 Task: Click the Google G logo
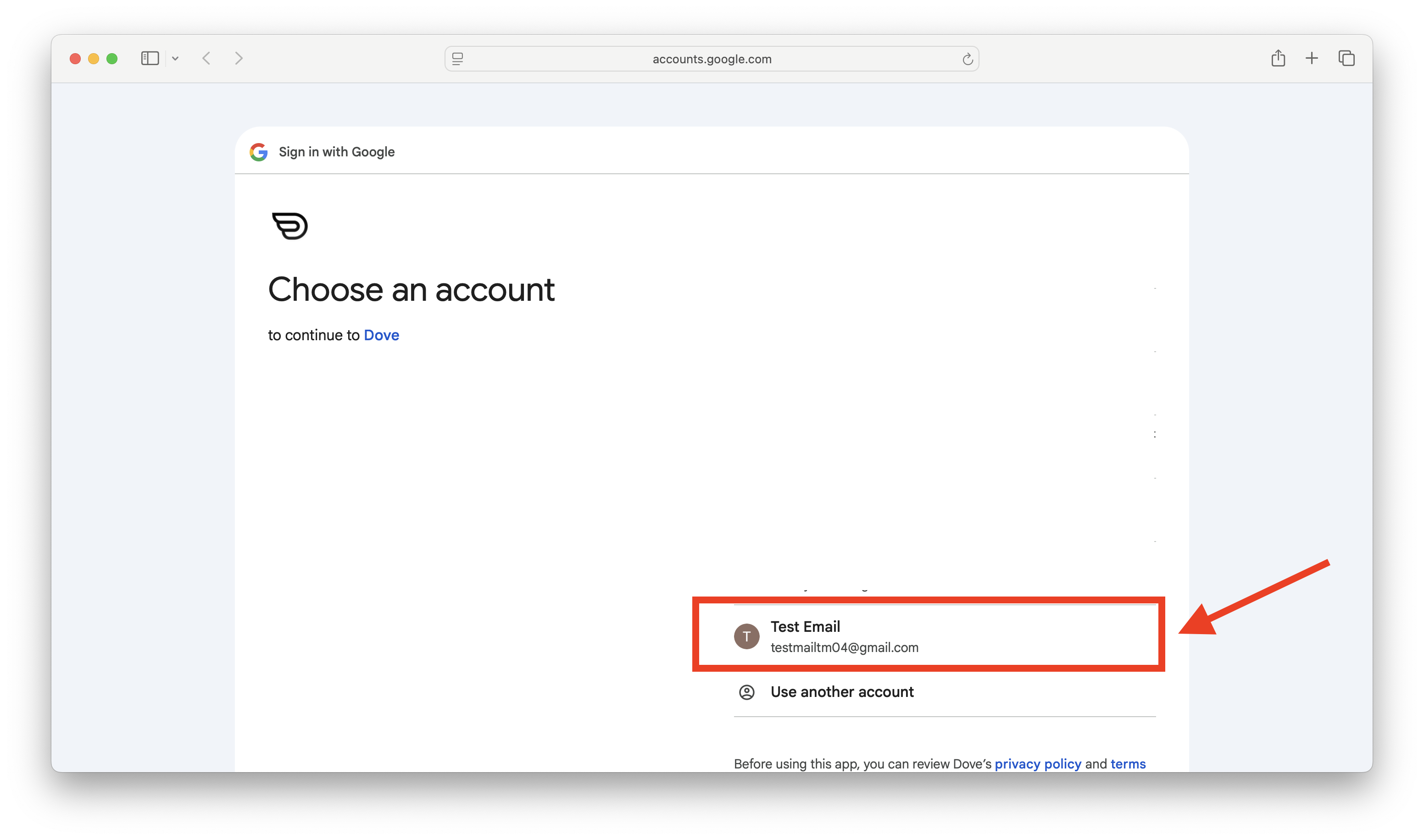click(259, 152)
